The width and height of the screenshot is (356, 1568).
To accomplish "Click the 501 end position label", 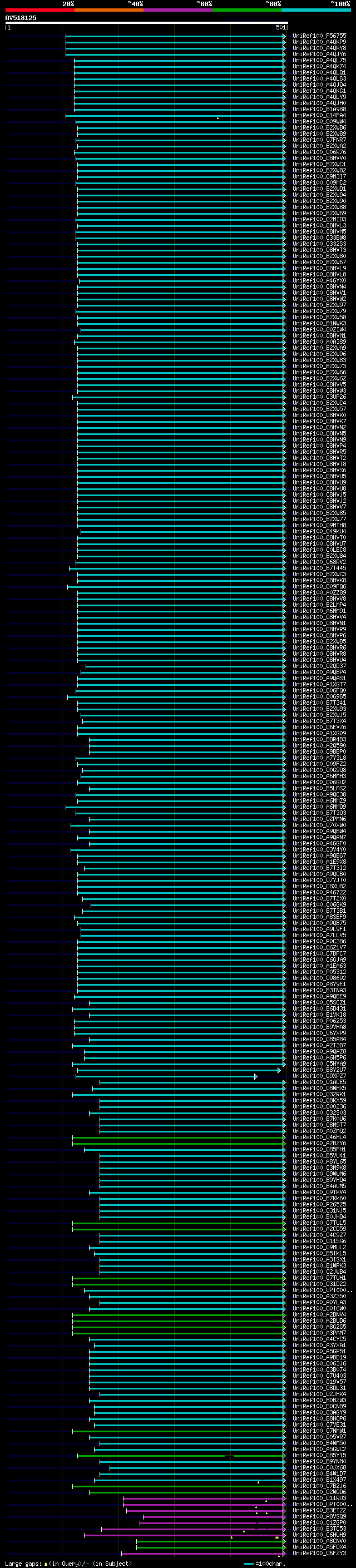I will [x=280, y=27].
